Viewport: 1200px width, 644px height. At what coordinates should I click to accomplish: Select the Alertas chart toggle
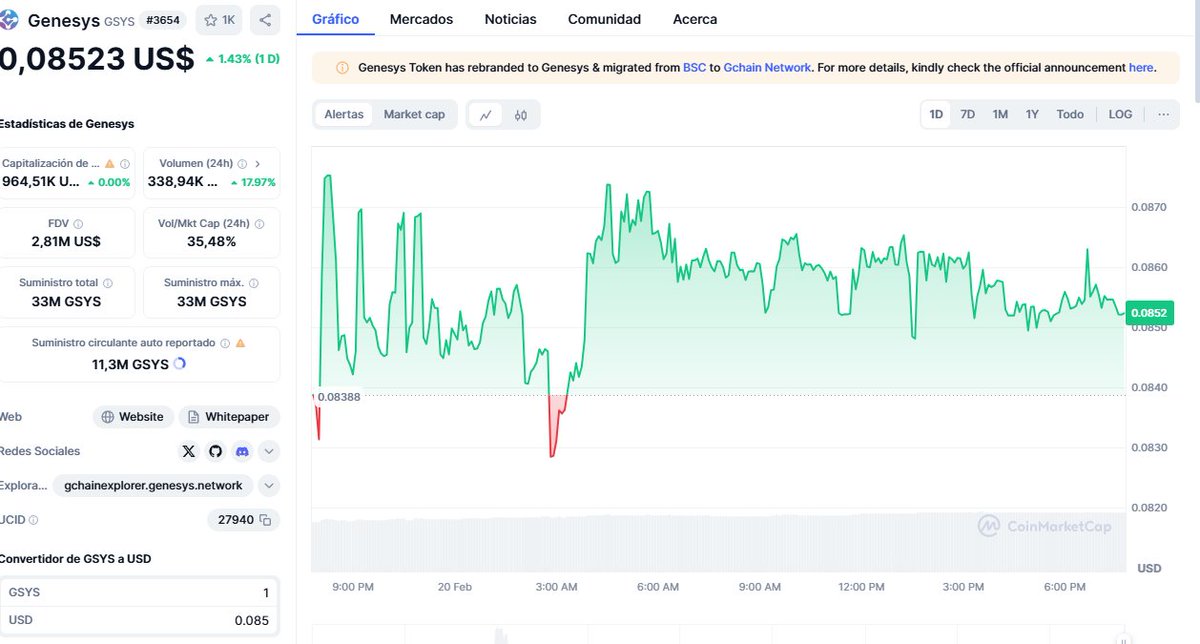click(344, 115)
